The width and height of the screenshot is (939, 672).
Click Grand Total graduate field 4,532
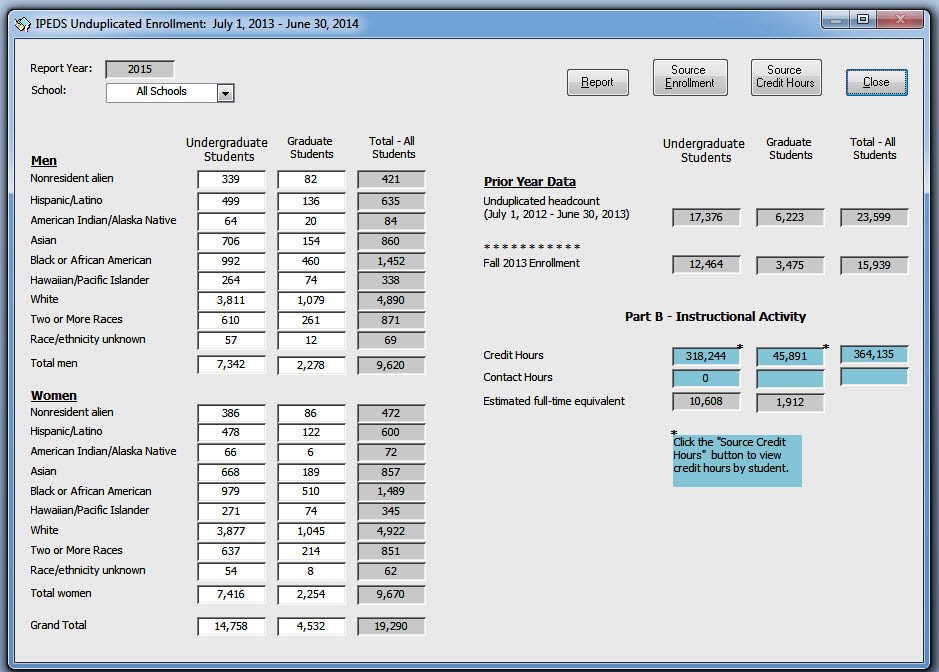311,626
